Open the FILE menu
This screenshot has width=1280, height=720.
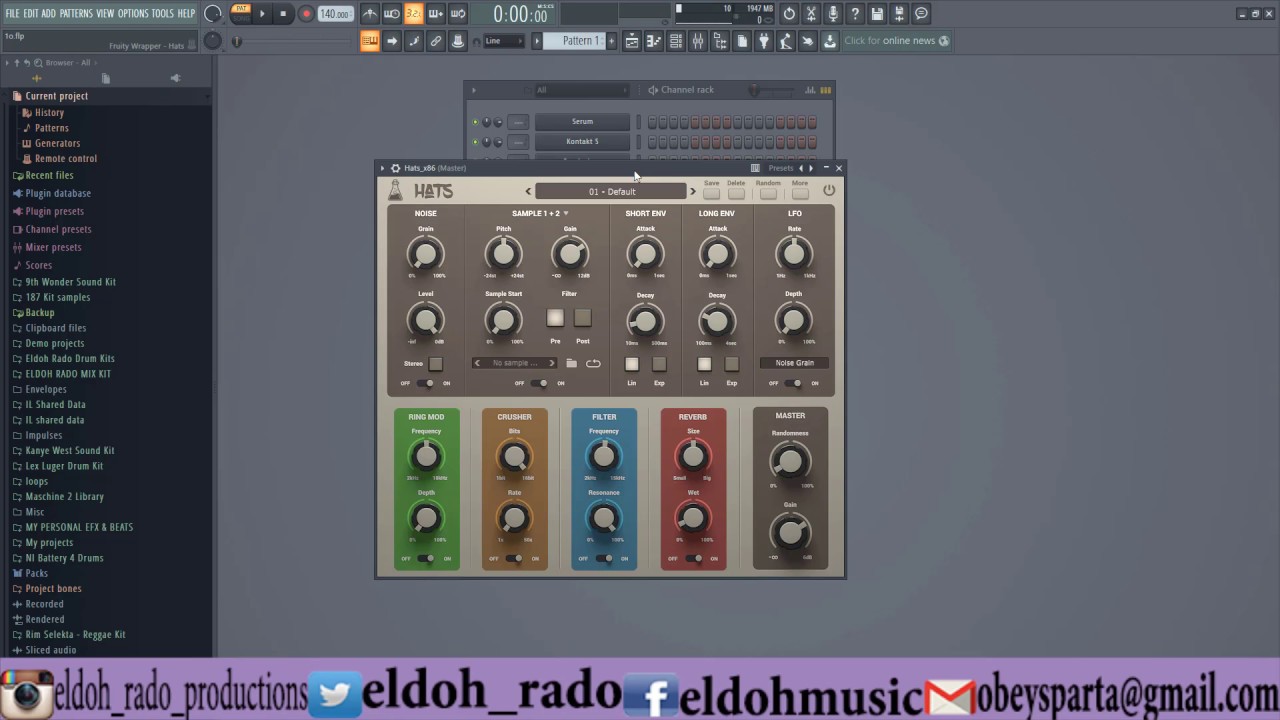[12, 13]
